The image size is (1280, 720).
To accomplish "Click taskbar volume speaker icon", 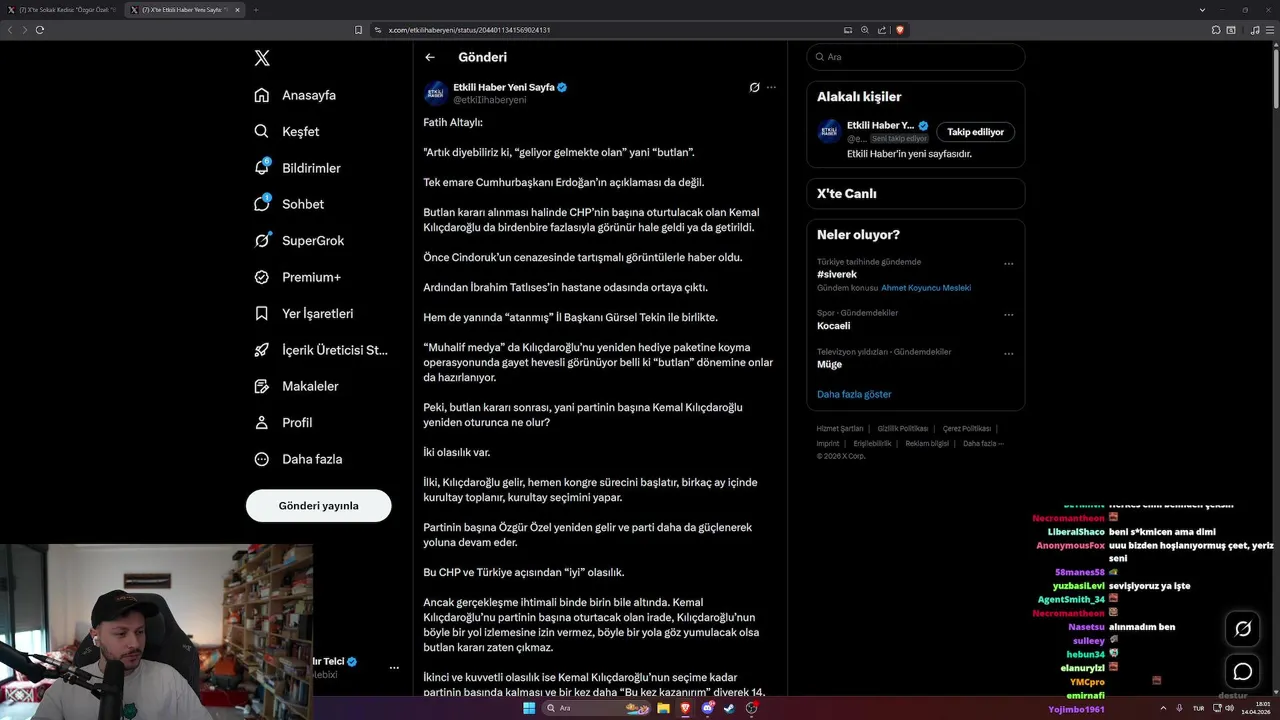I will pyautogui.click(x=1229, y=708).
